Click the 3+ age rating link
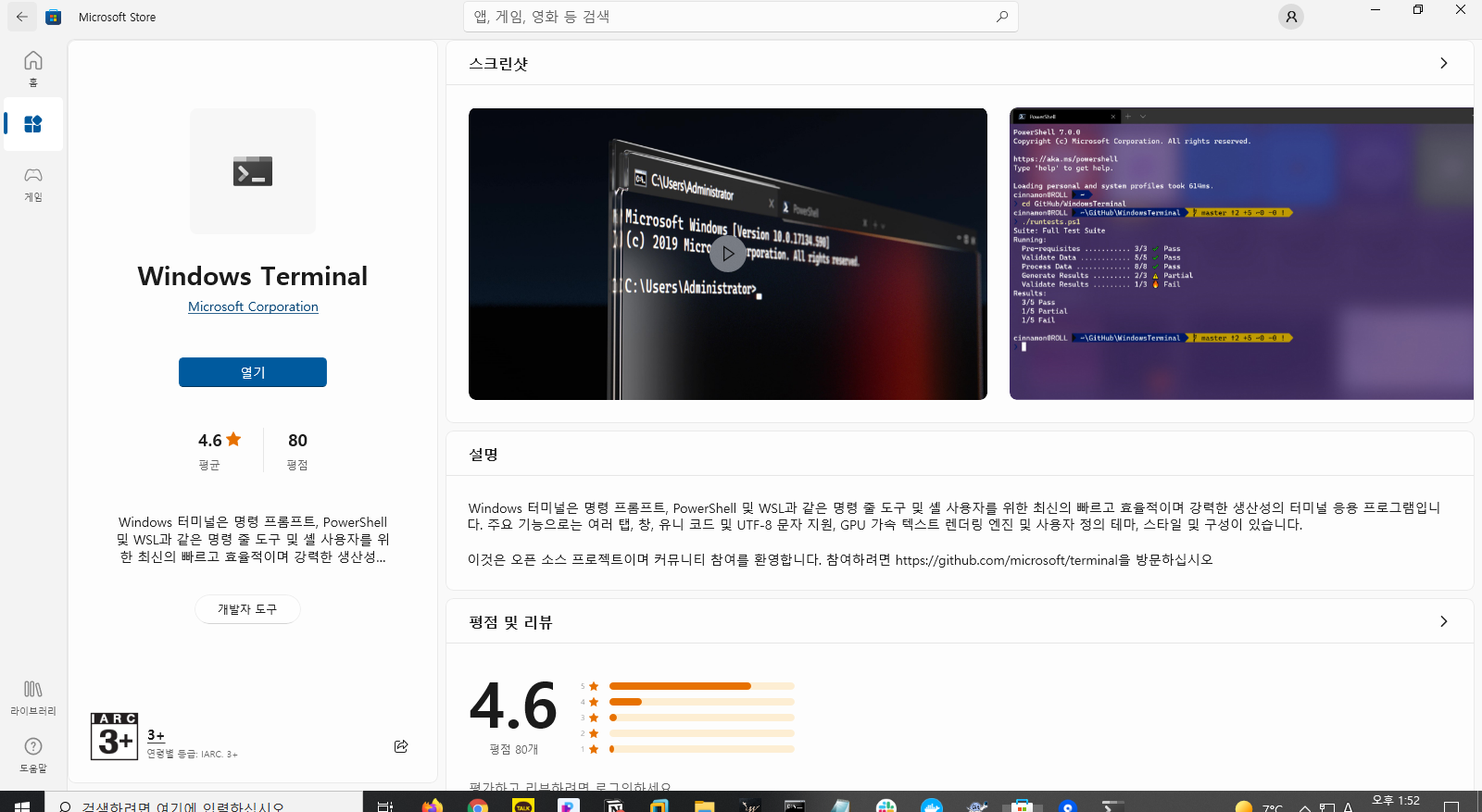1482x812 pixels. pos(156,735)
